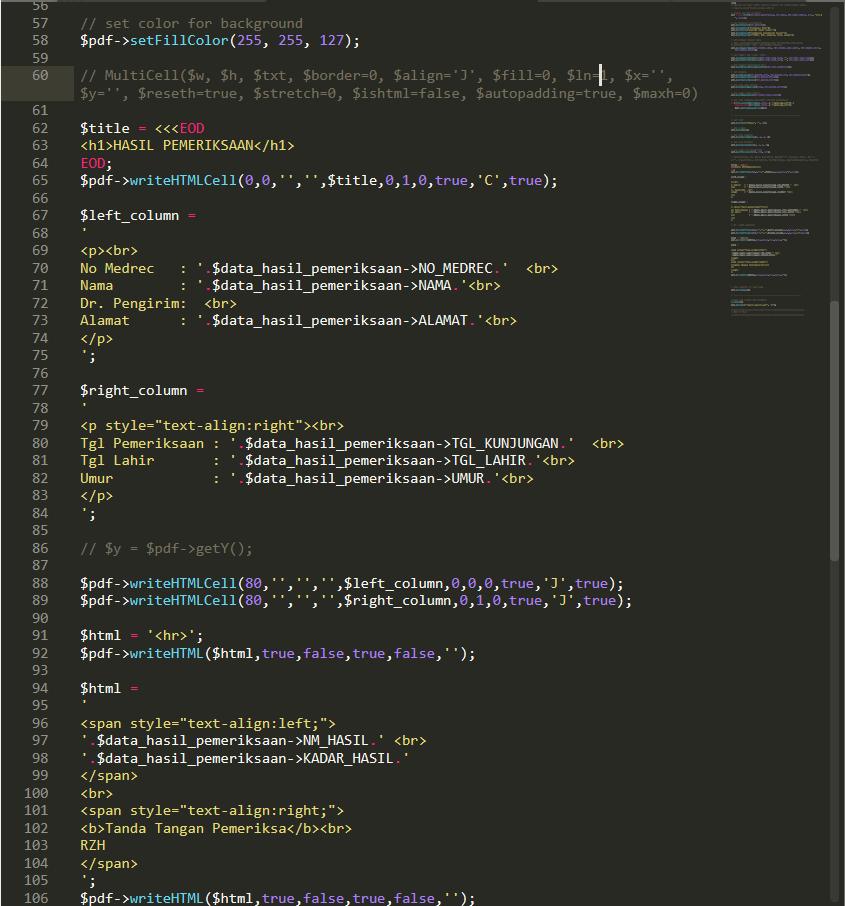845x906 pixels.
Task: Click '$autopadding=true' in wrapped comment
Action: click(x=546, y=93)
